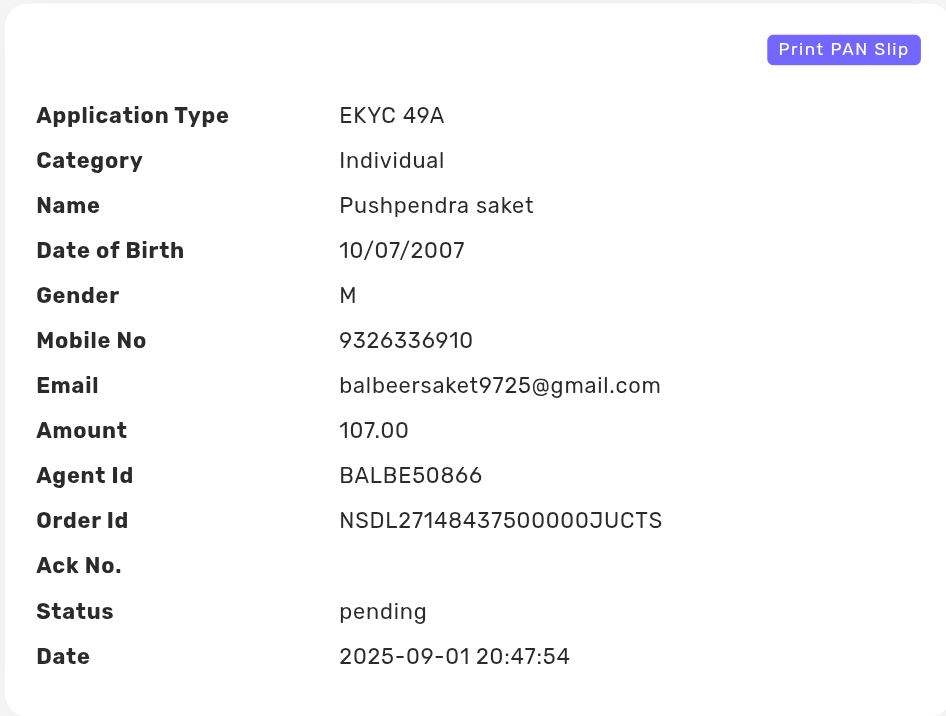The height and width of the screenshot is (716, 946).
Task: Click the amount value 107.00
Action: [374, 431]
